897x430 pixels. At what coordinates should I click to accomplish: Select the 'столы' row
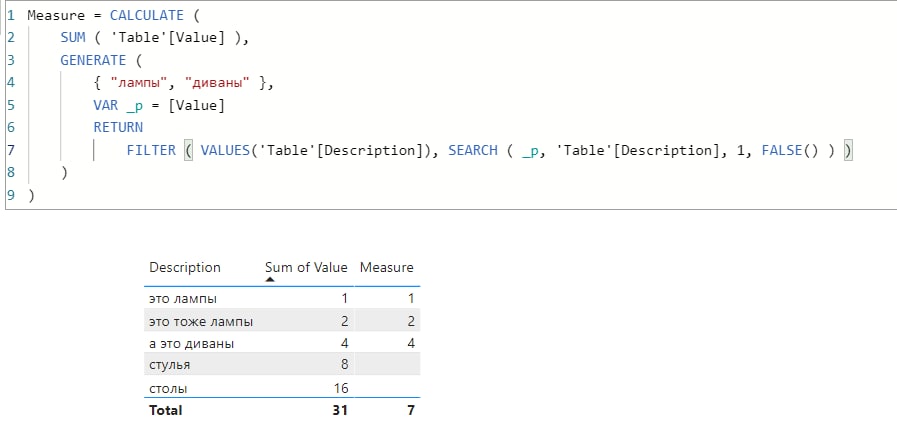(282, 388)
